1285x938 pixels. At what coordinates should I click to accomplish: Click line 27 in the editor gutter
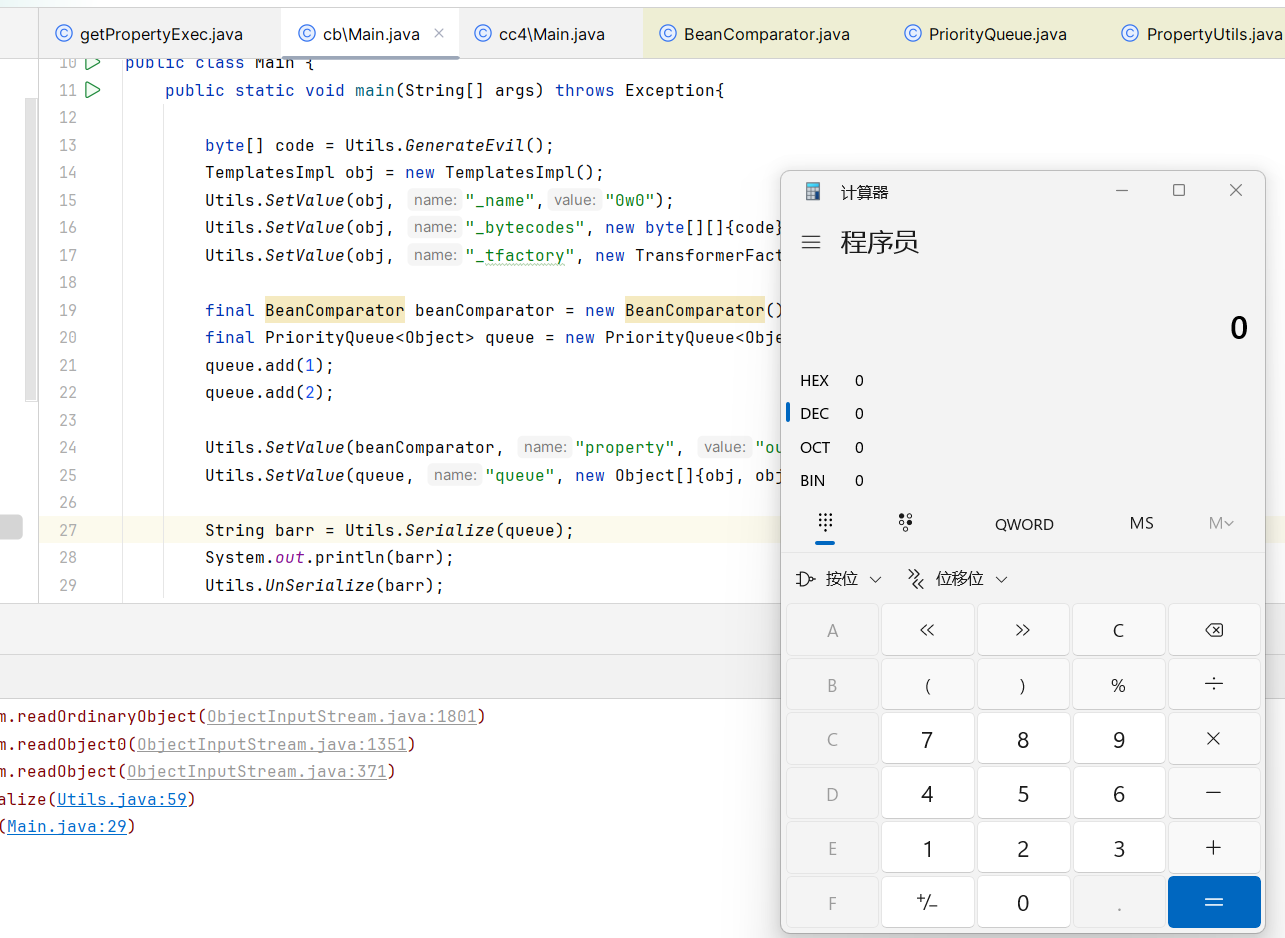coord(68,530)
